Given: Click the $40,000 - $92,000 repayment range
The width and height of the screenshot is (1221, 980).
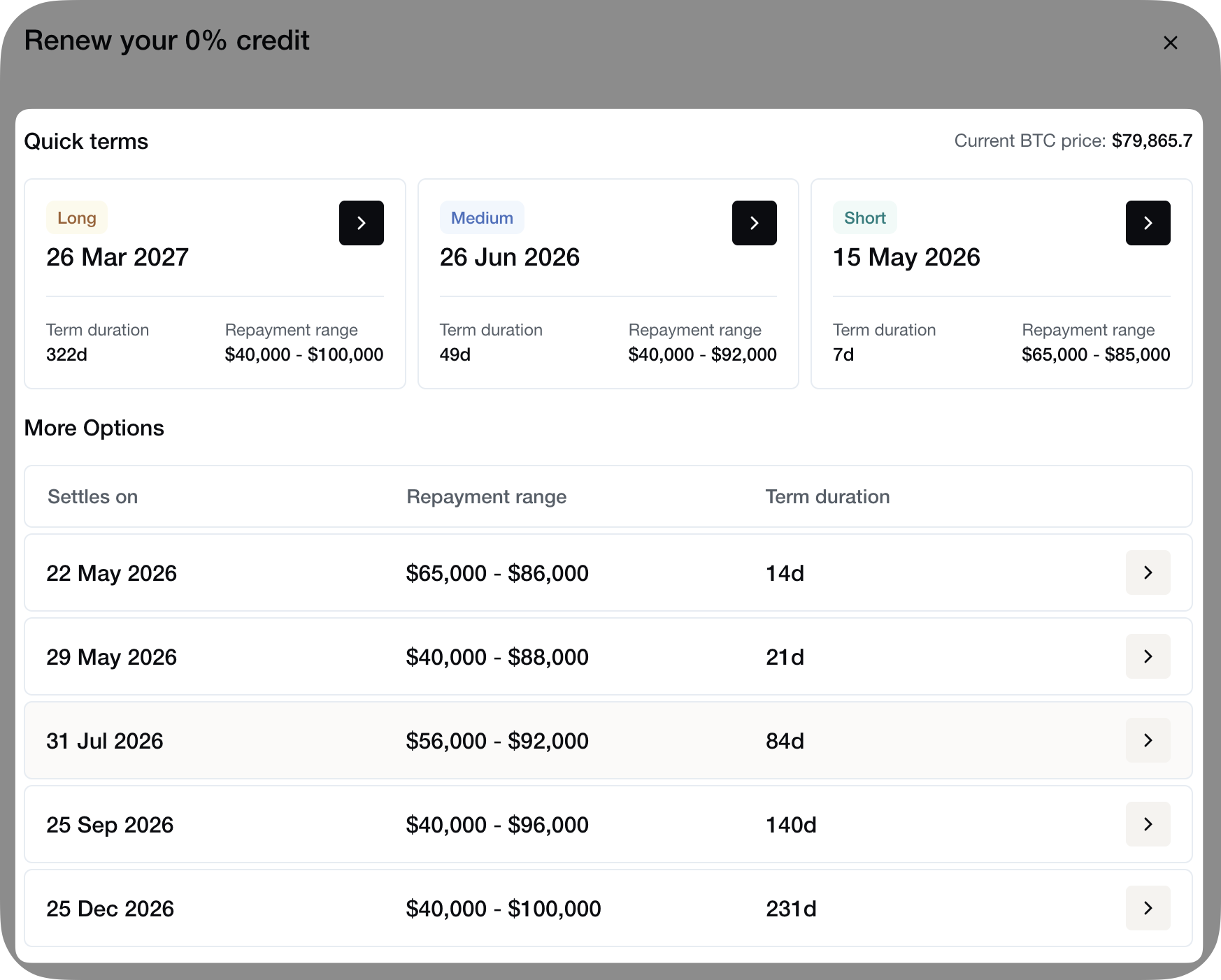Looking at the screenshot, I should (703, 354).
